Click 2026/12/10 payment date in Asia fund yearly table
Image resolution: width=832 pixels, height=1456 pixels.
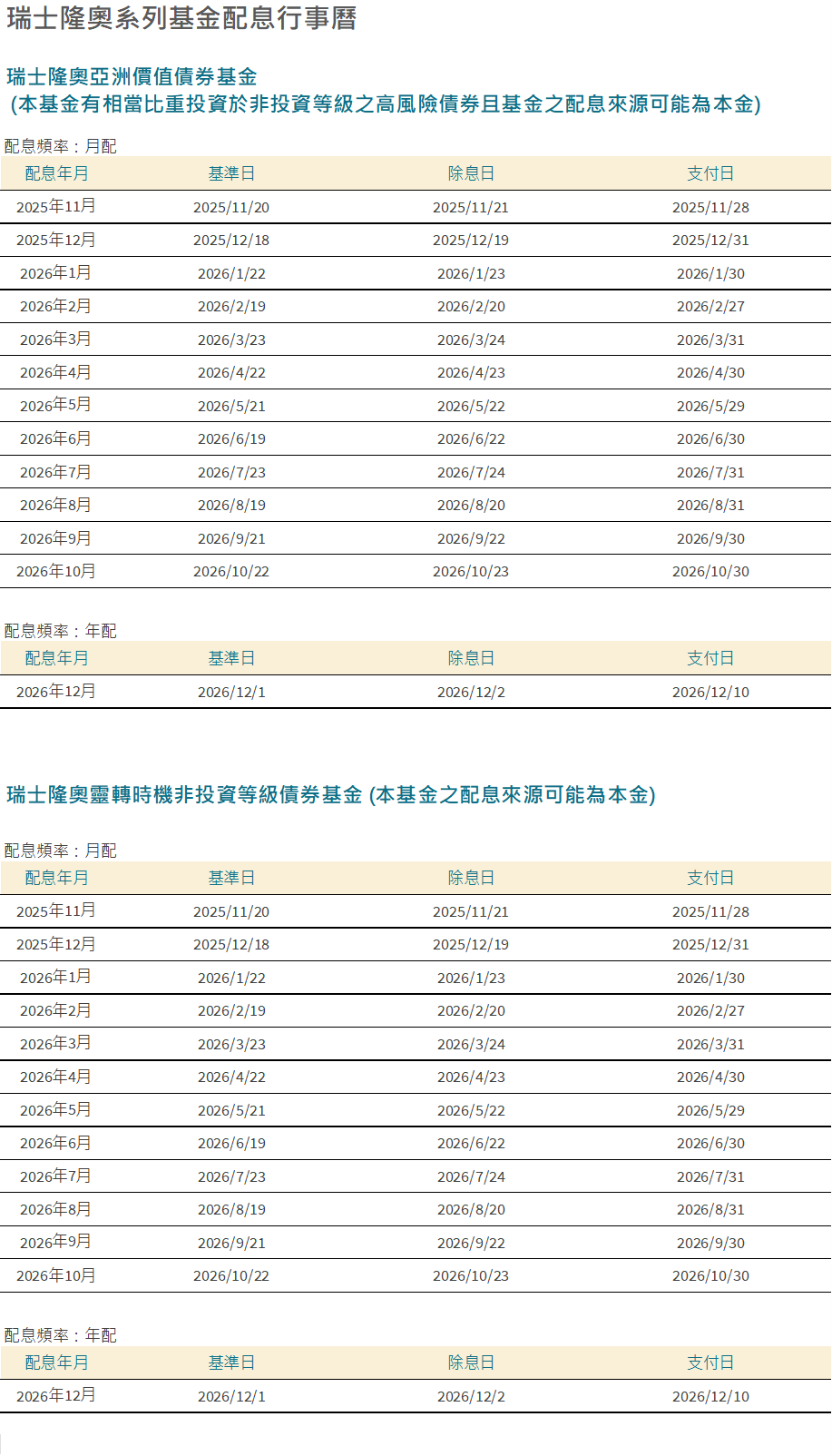tap(710, 693)
